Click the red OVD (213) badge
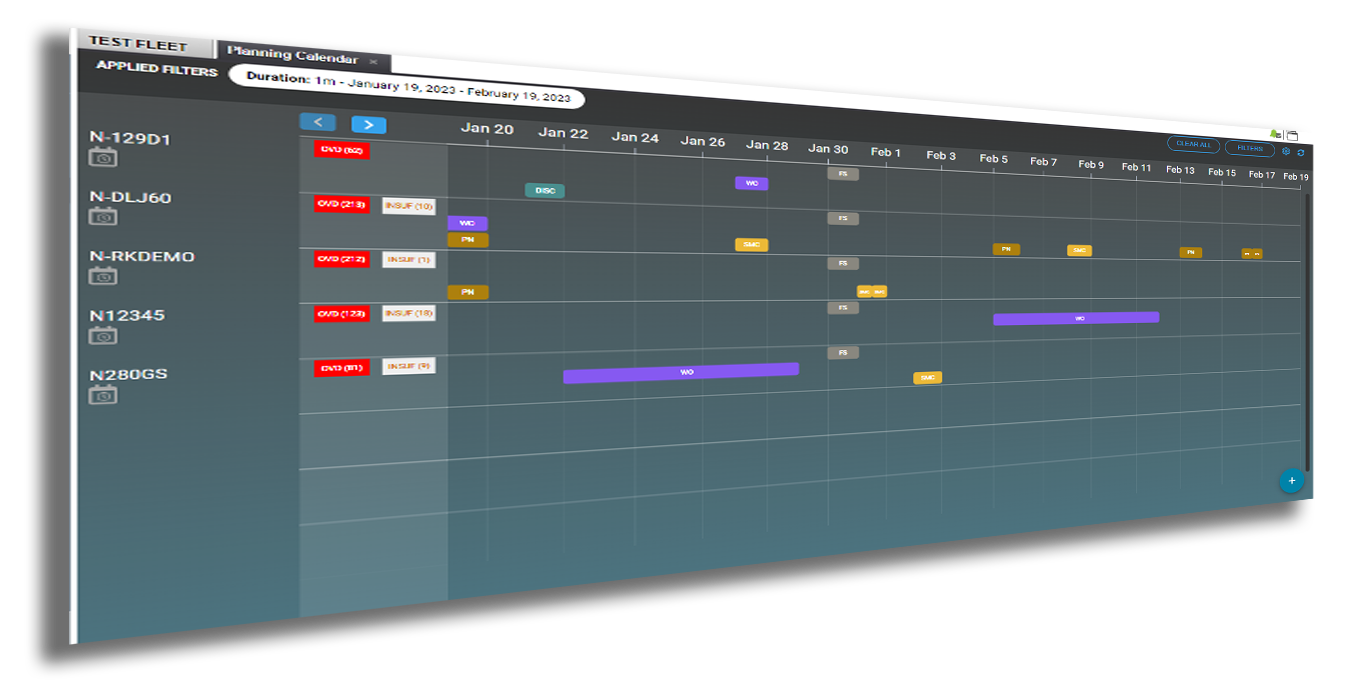The width and height of the screenshot is (1350, 700). (x=342, y=205)
